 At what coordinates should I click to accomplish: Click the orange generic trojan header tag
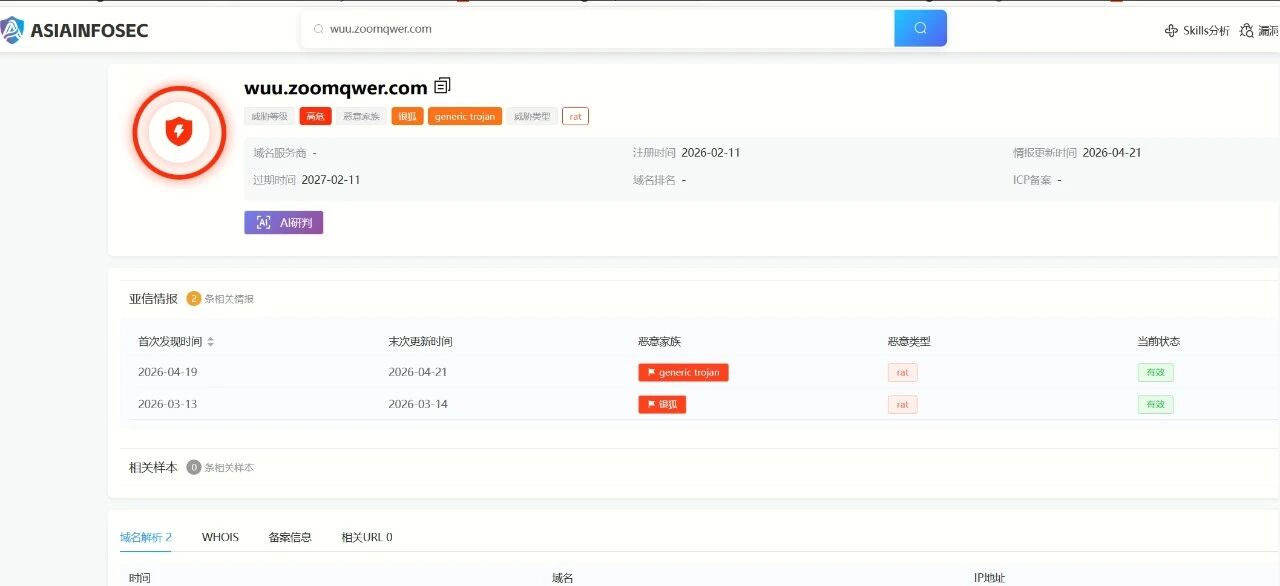(465, 116)
